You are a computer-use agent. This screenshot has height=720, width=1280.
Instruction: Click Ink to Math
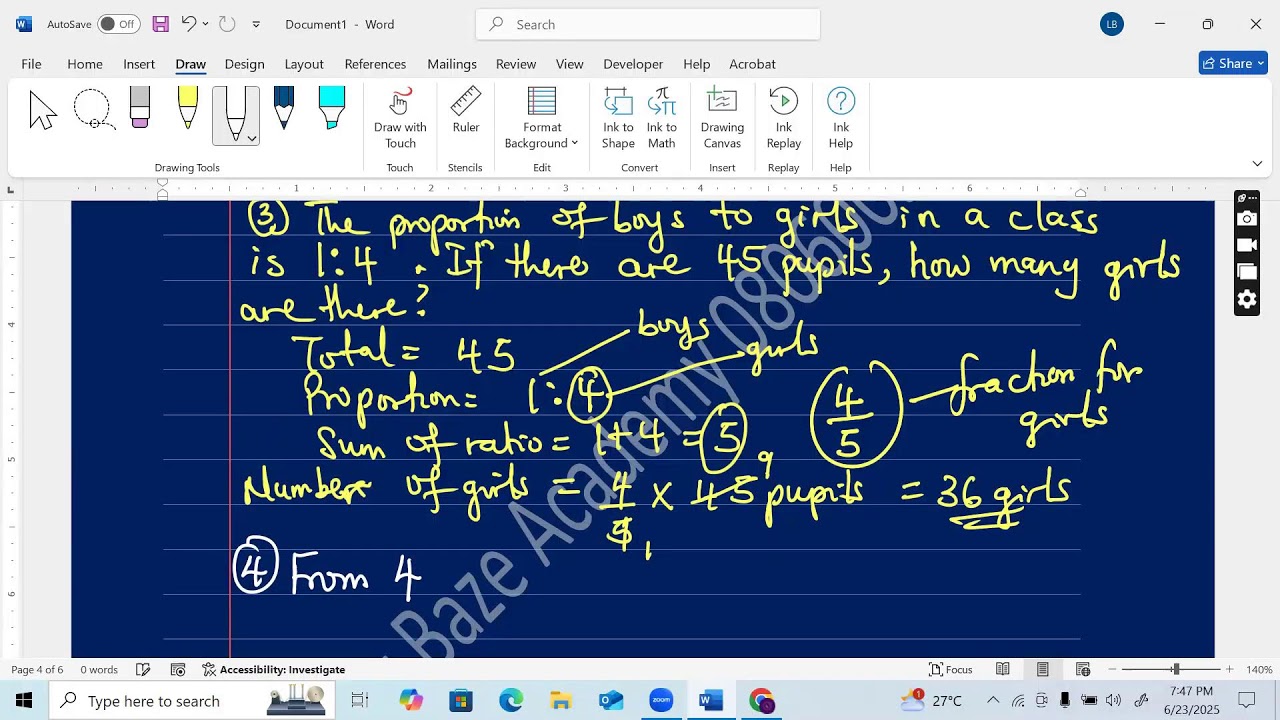coord(662,119)
